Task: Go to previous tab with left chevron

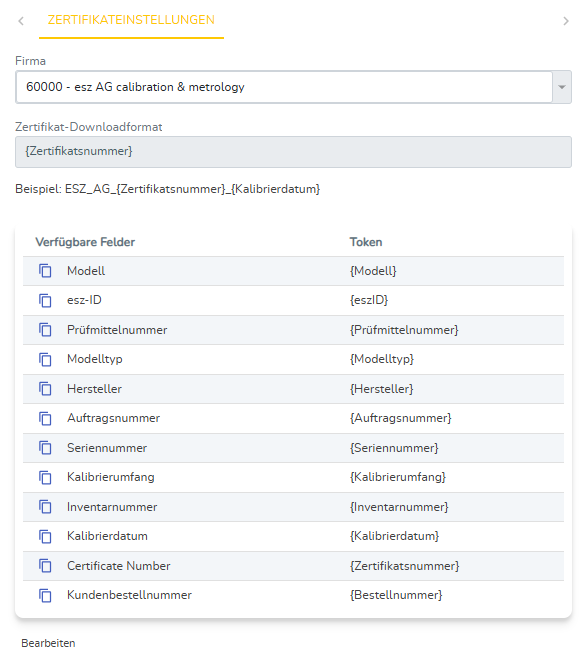Action: pyautogui.click(x=21, y=21)
